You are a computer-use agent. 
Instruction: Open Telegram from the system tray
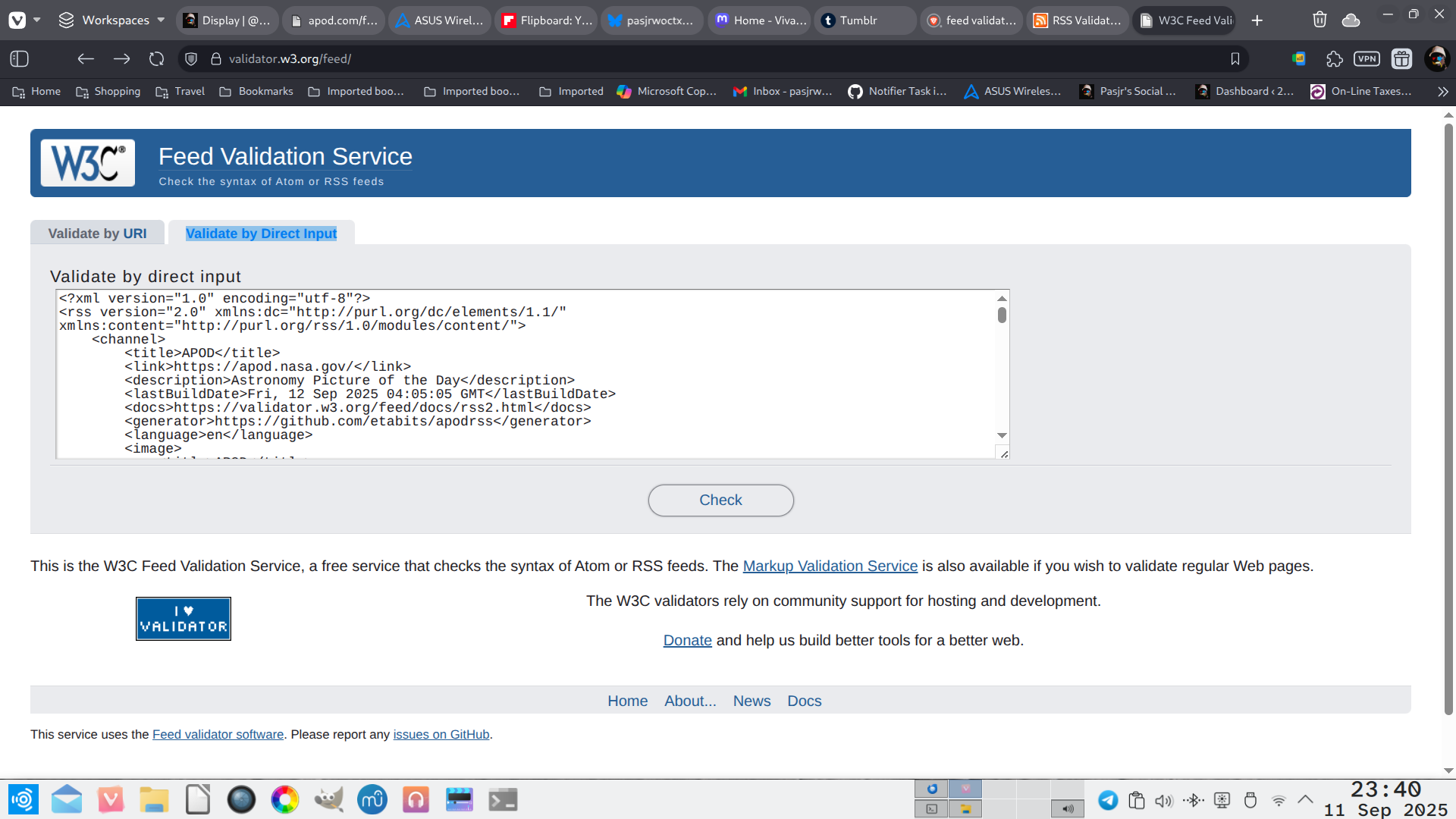1108,800
